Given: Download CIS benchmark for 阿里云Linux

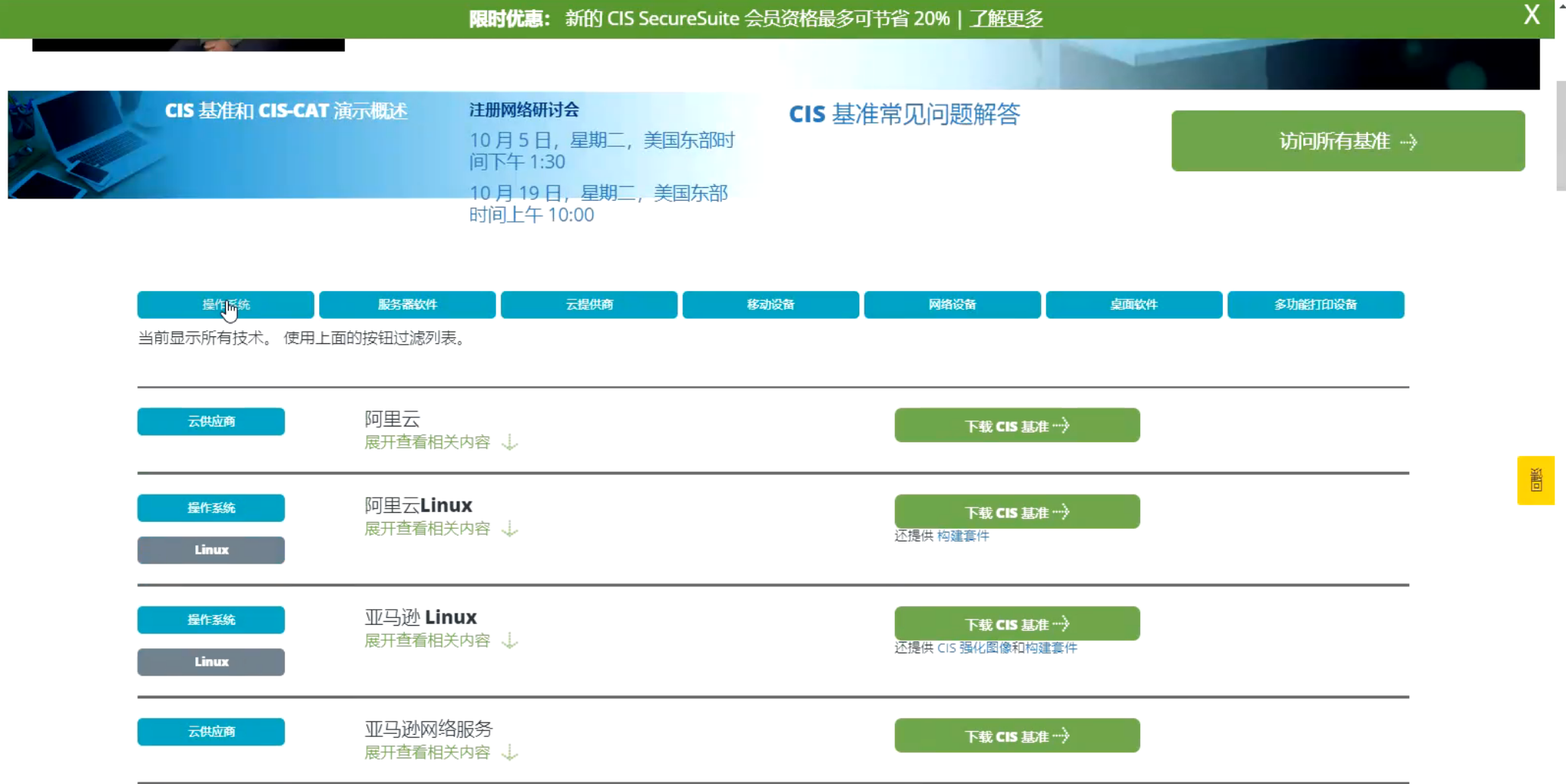Looking at the screenshot, I should pyautogui.click(x=1017, y=512).
